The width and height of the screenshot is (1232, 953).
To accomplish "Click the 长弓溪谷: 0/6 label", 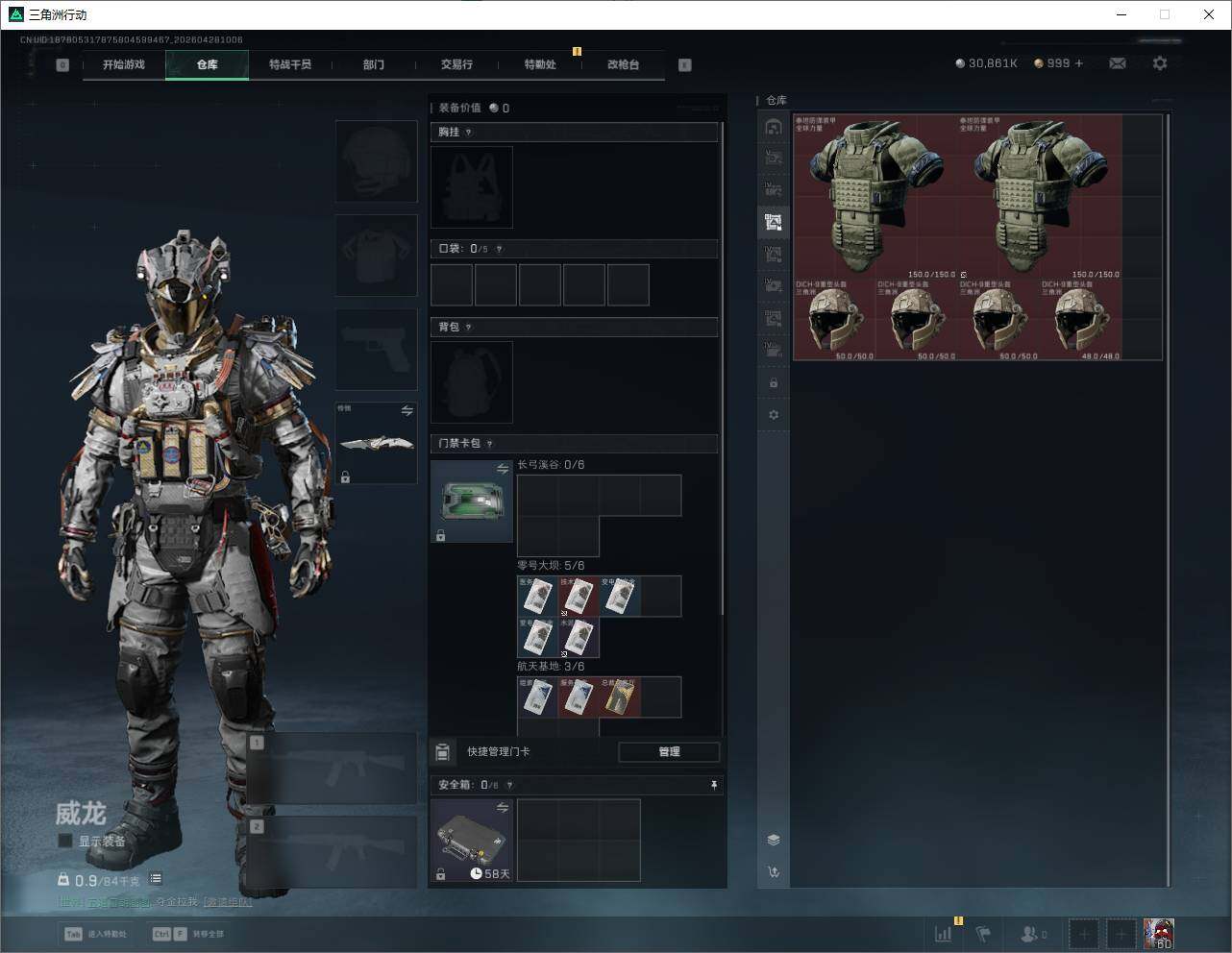I will (551, 465).
